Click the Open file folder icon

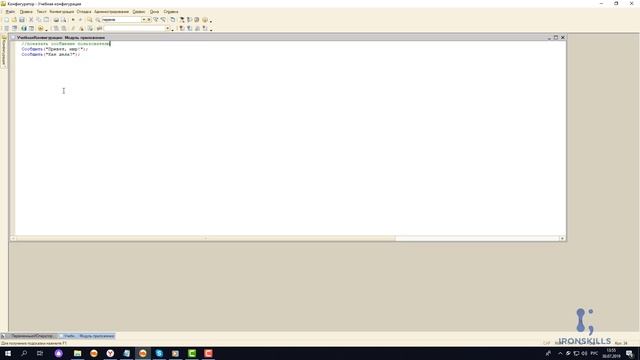14,20
